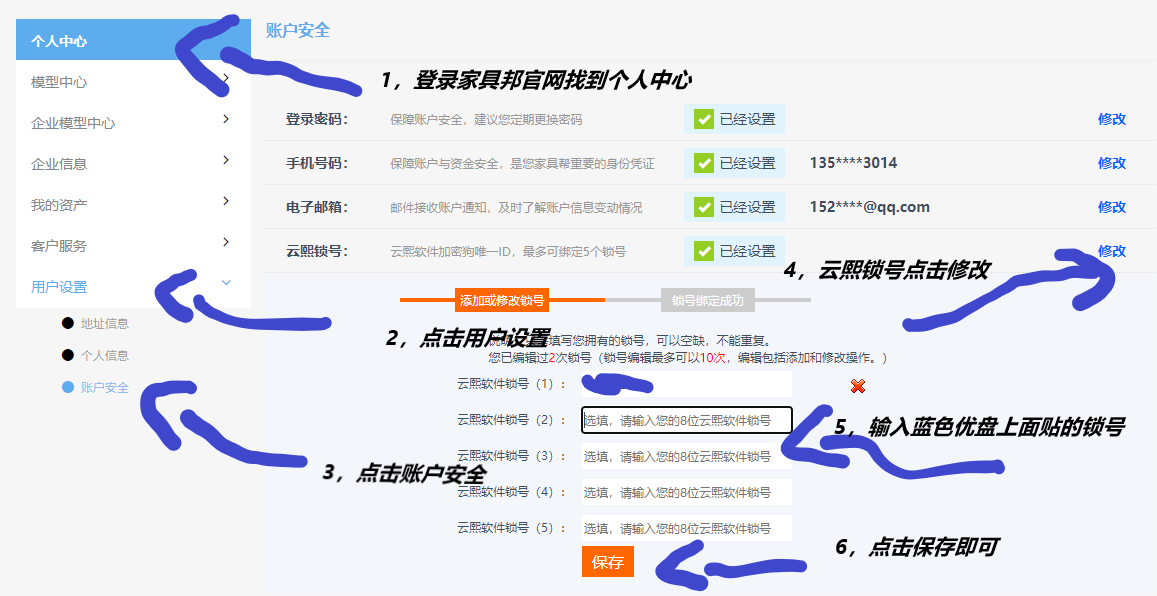Click the 登录密码： label

point(317,119)
